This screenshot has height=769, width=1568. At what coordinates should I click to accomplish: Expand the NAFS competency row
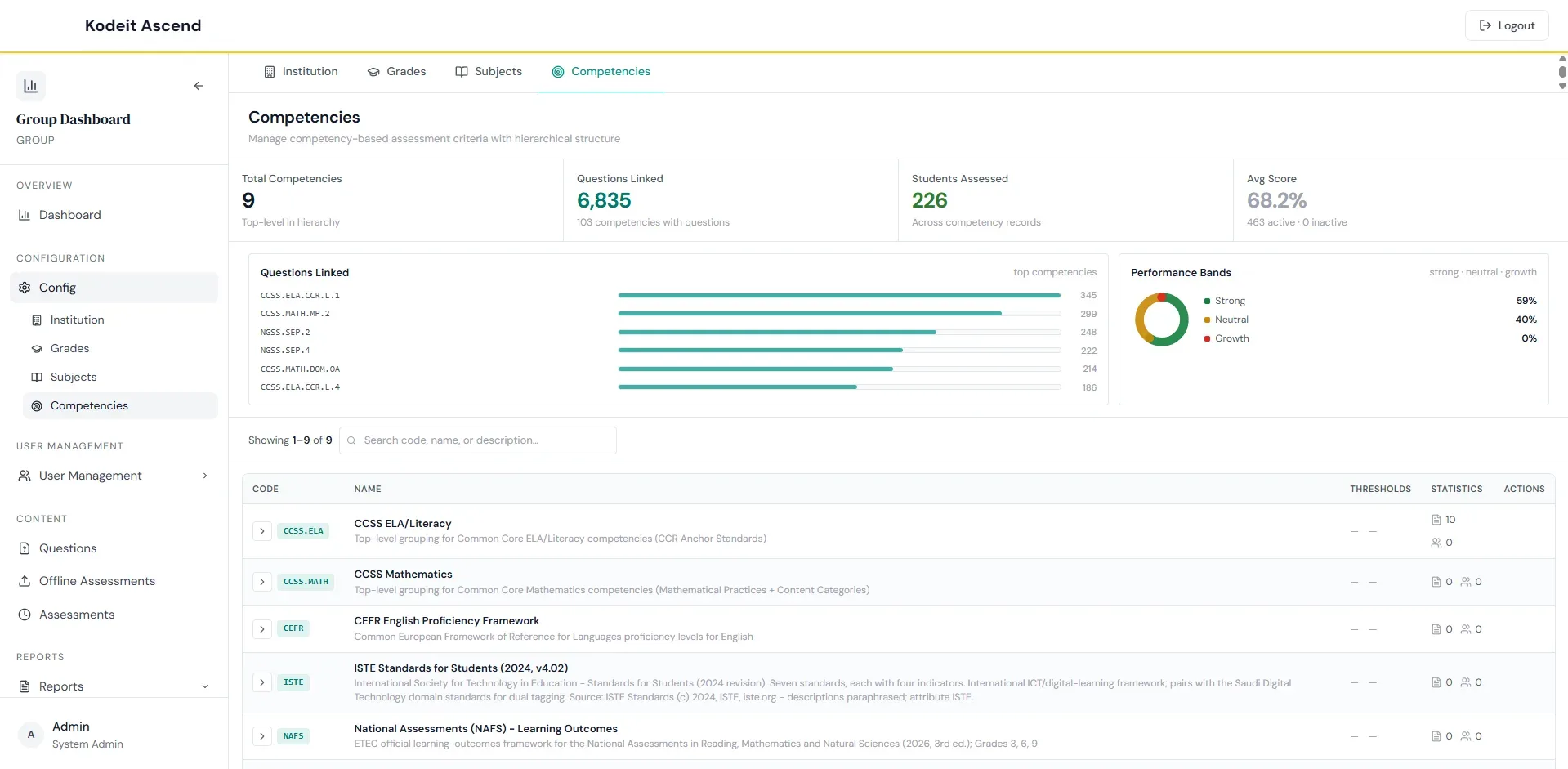coord(262,736)
